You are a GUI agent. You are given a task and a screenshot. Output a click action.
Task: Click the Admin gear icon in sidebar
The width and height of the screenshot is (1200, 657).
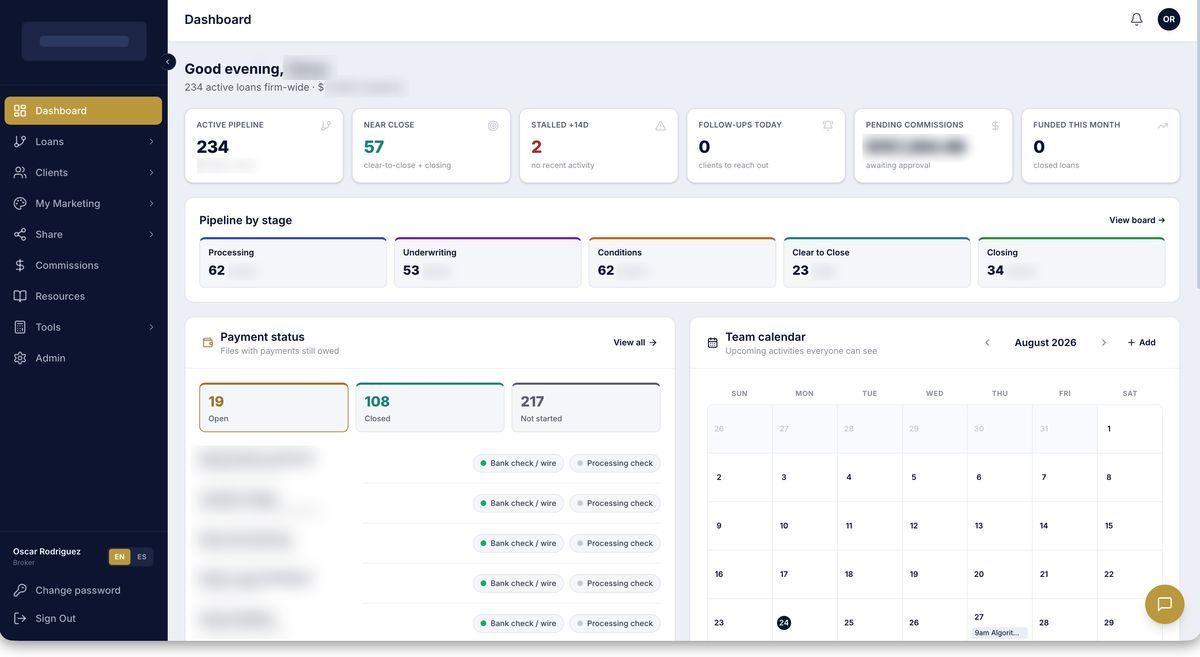click(20, 359)
